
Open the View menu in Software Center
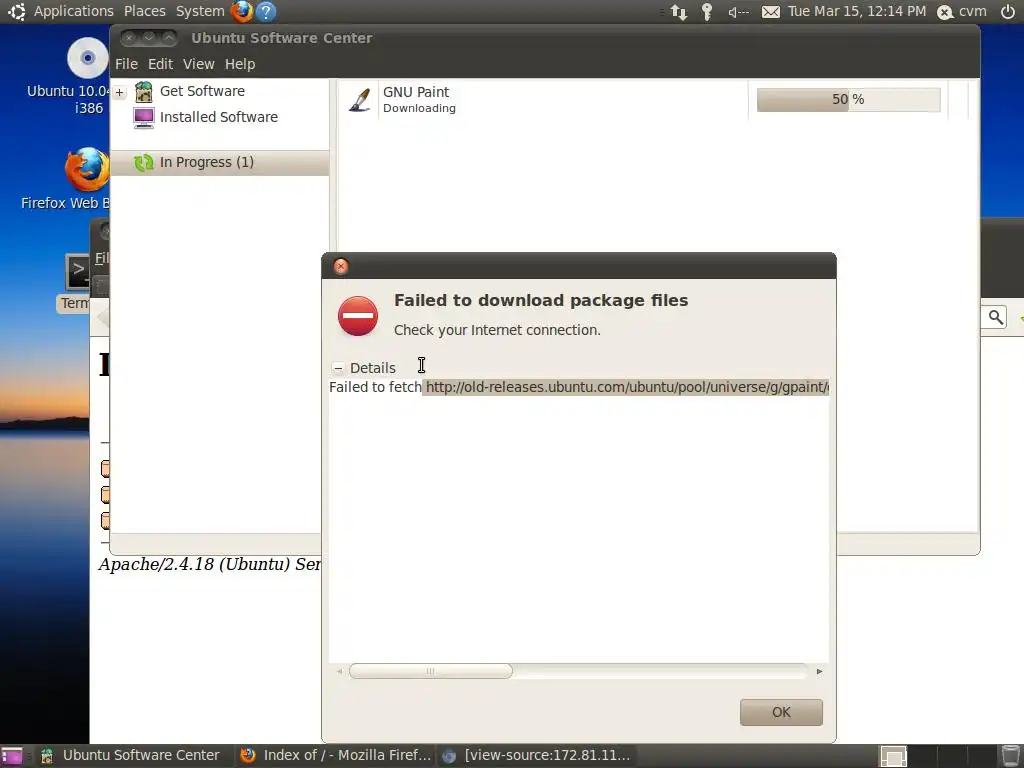click(x=199, y=64)
